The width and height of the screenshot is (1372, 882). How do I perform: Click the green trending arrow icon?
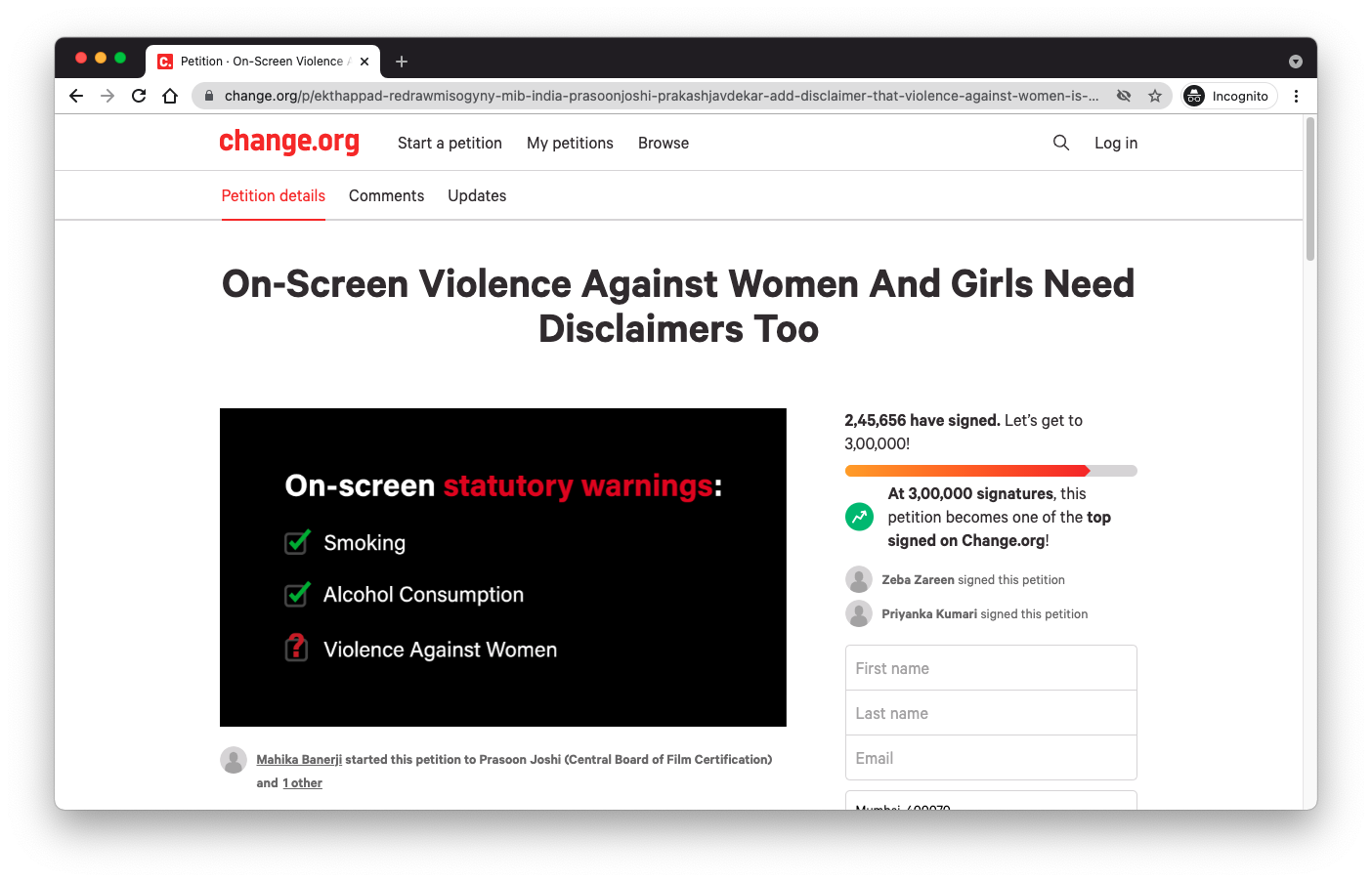pos(859,517)
